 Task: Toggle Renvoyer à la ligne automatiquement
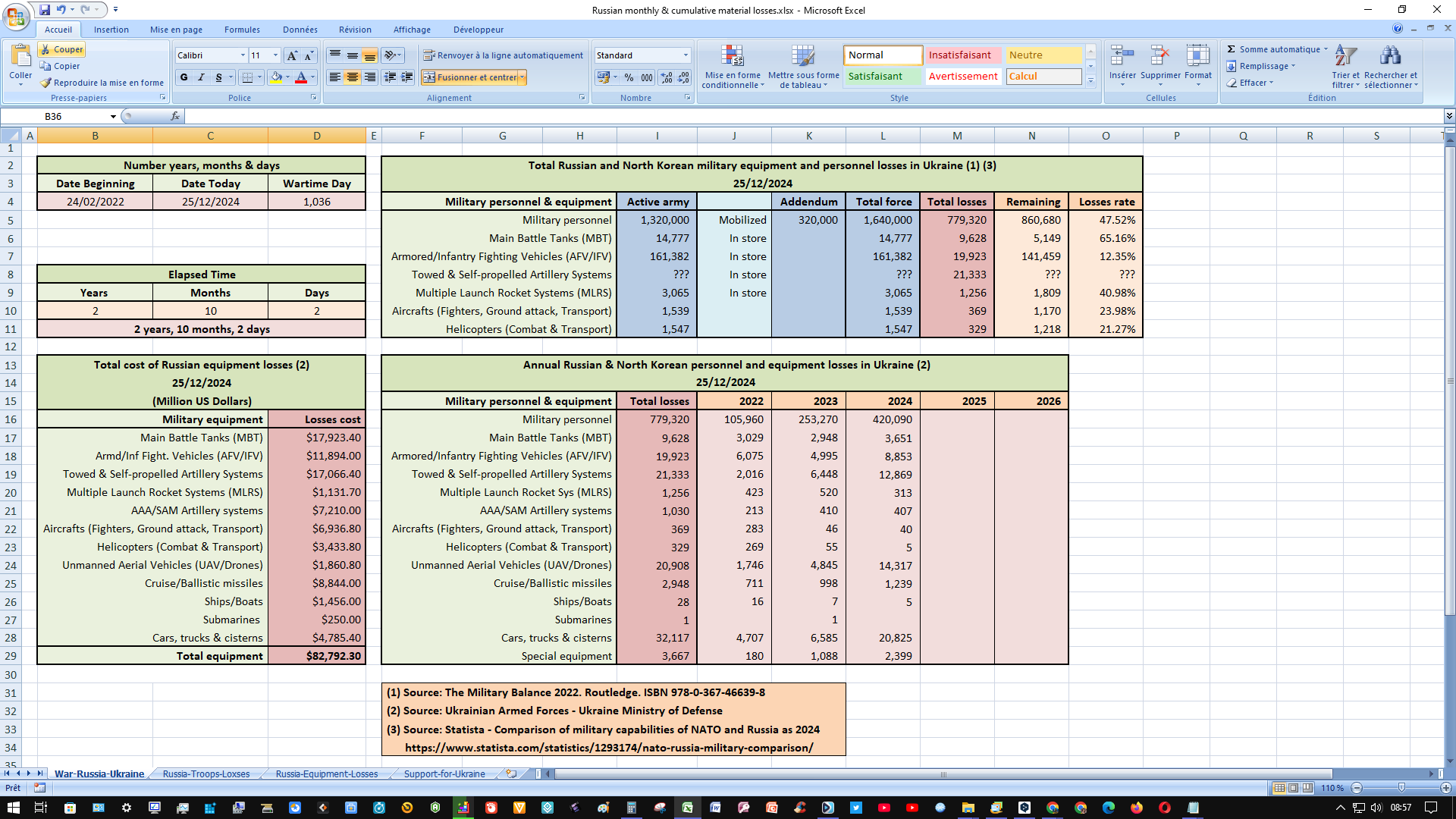(504, 55)
